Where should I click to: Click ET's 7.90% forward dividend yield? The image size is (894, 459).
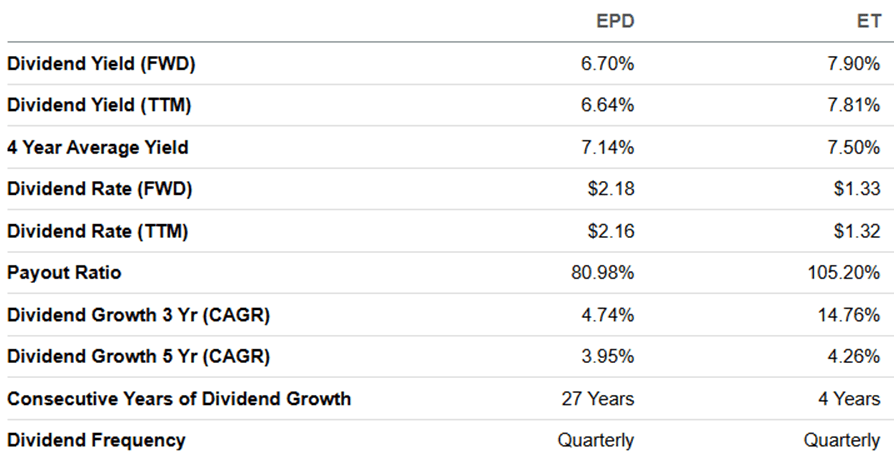(856, 63)
